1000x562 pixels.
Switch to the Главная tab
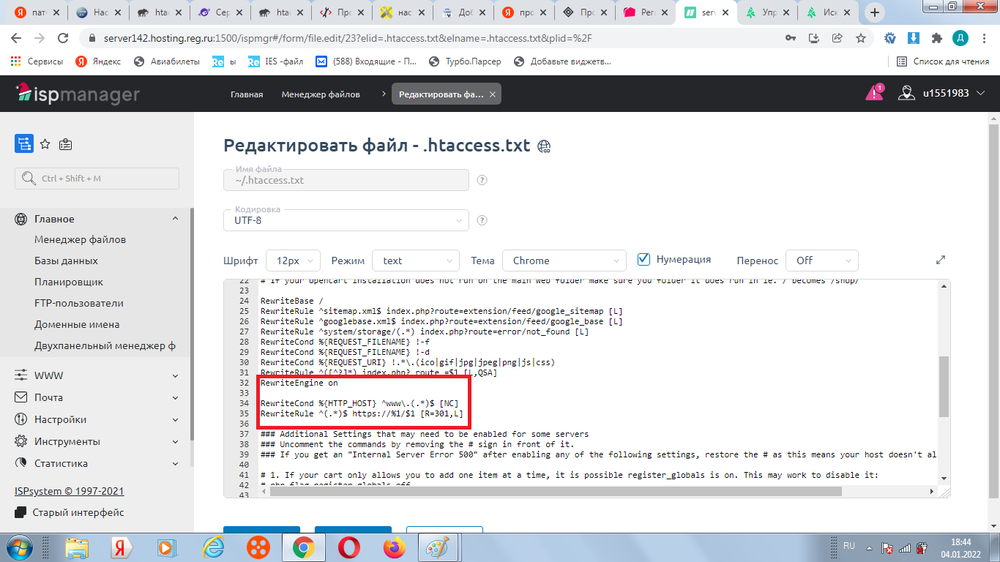pos(246,94)
